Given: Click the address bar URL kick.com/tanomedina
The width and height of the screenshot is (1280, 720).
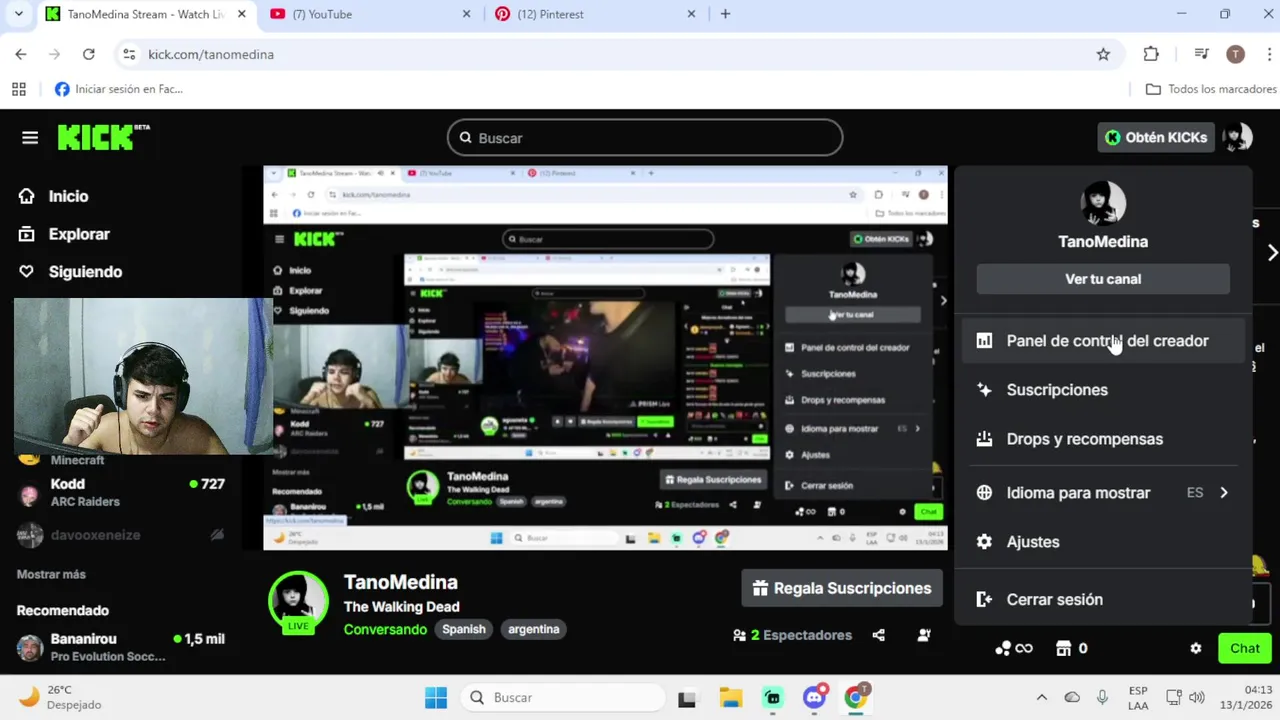Looking at the screenshot, I should [211, 54].
